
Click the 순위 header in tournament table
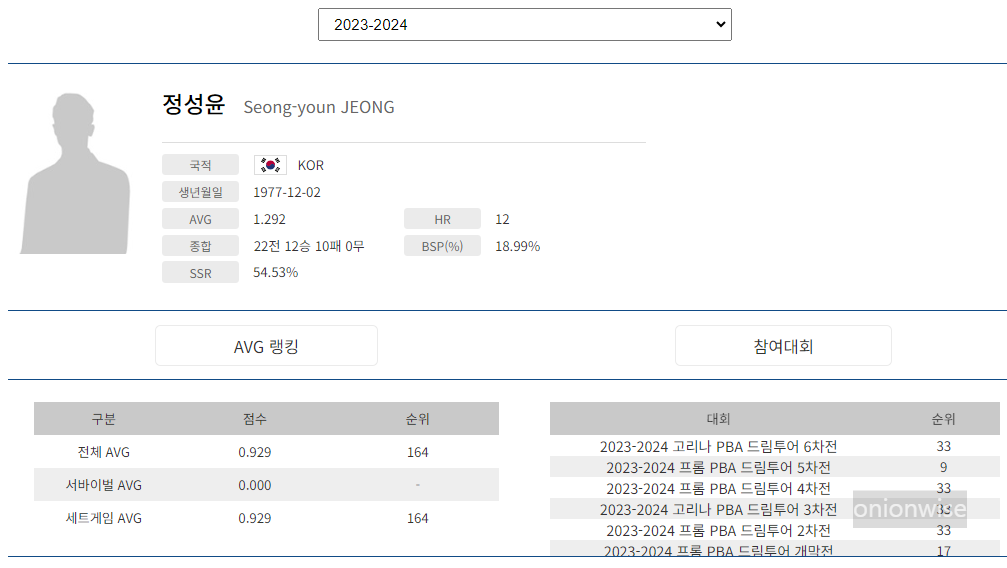943,419
